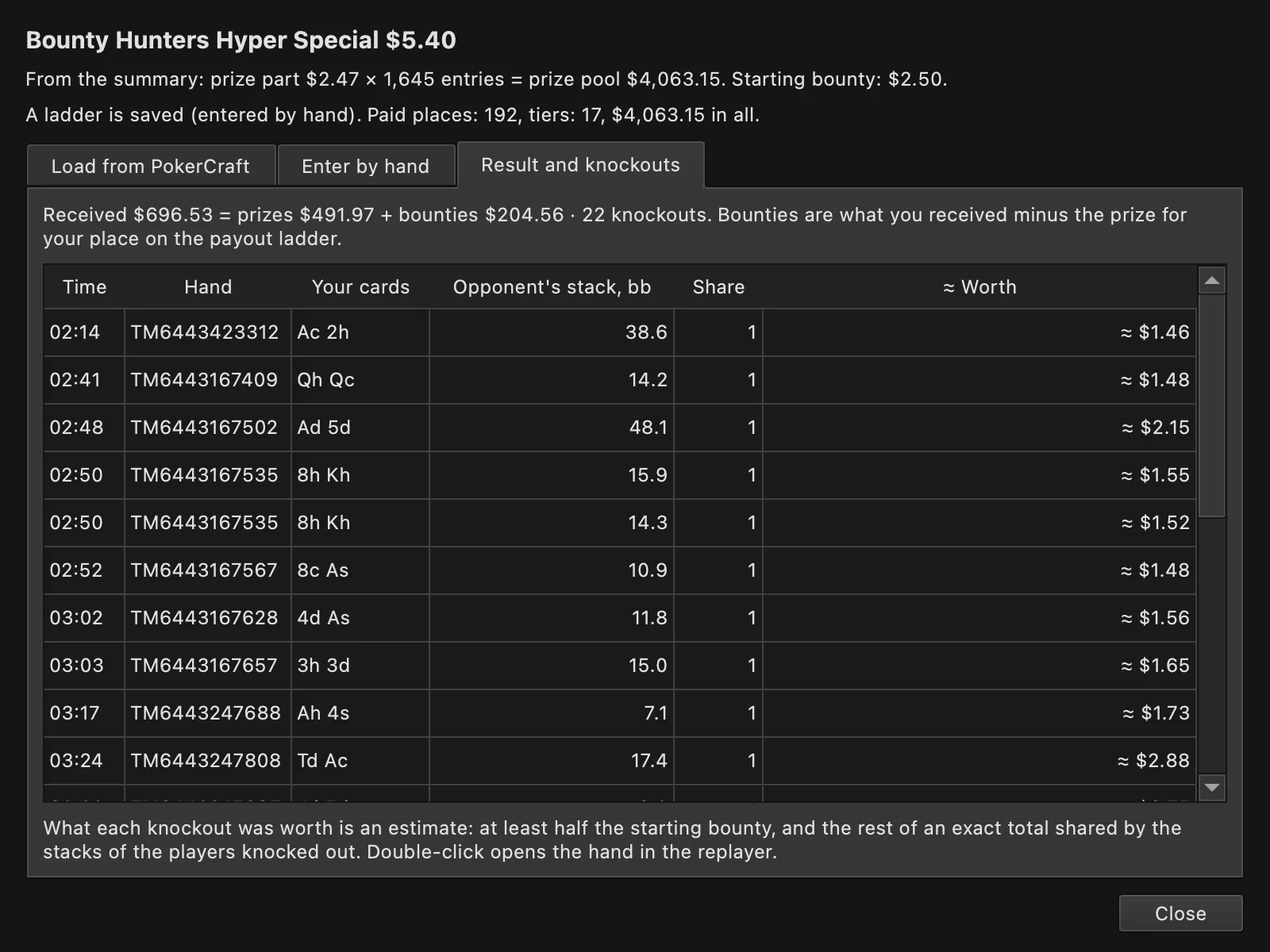
Task: Select hand TM6443423312 row
Action: (x=620, y=332)
